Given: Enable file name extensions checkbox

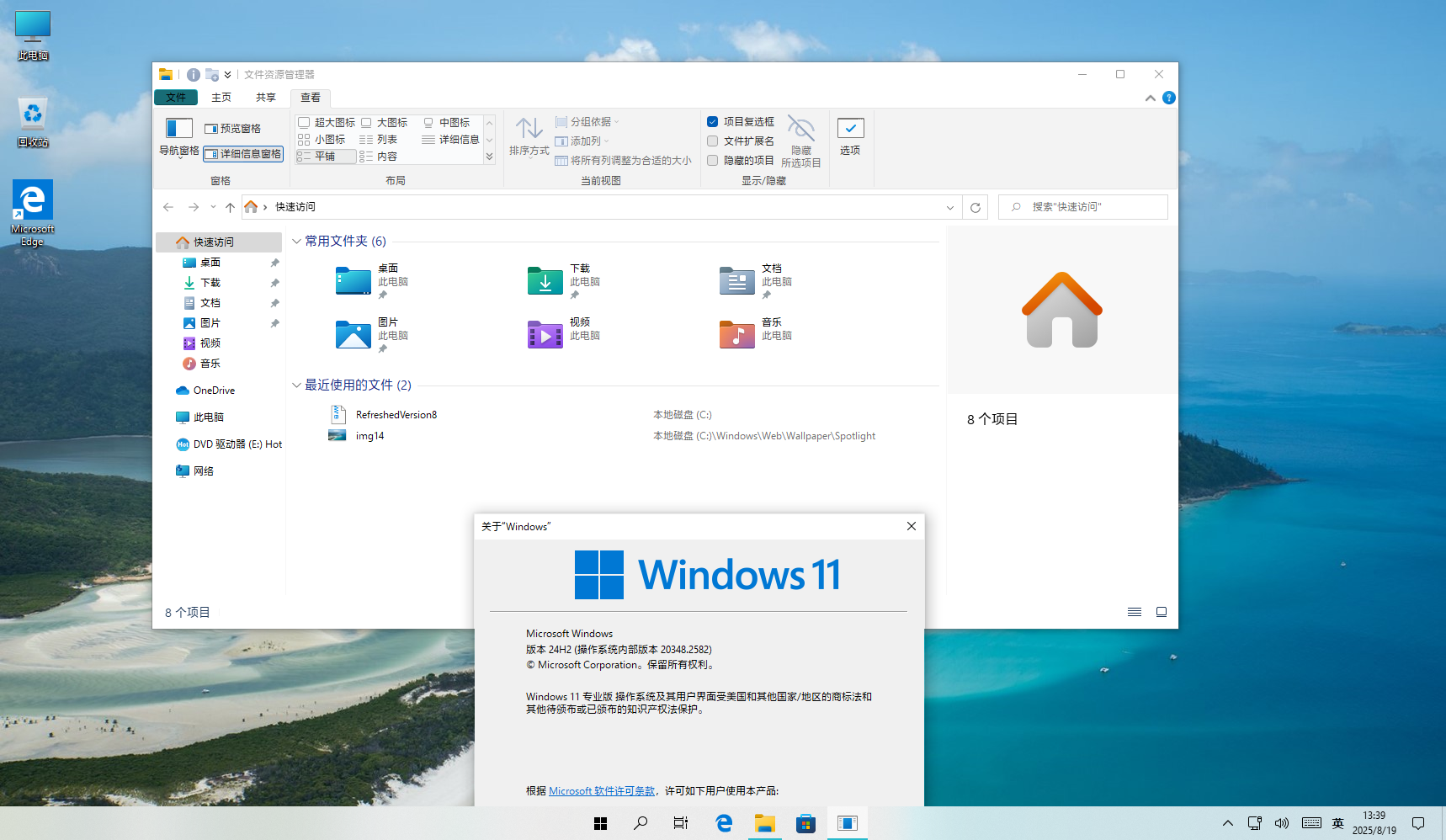Looking at the screenshot, I should pyautogui.click(x=713, y=141).
